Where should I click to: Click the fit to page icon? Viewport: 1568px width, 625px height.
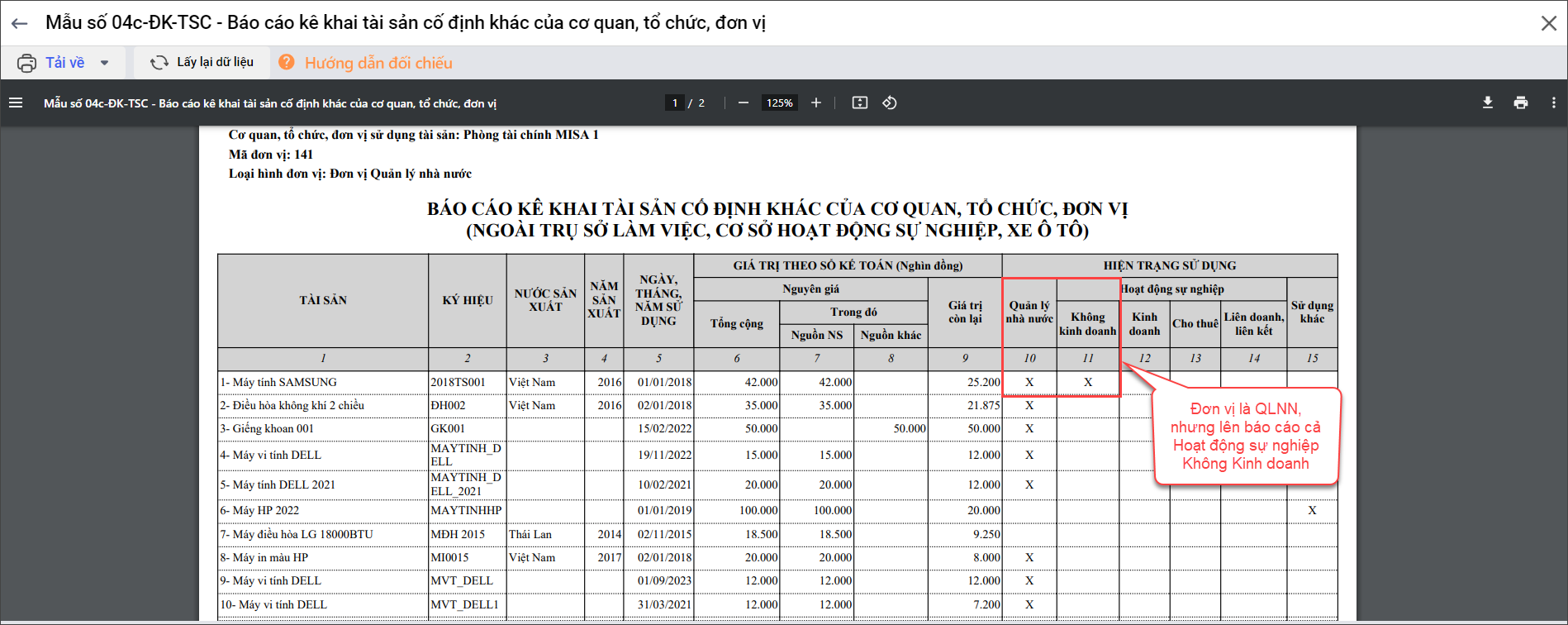click(860, 103)
